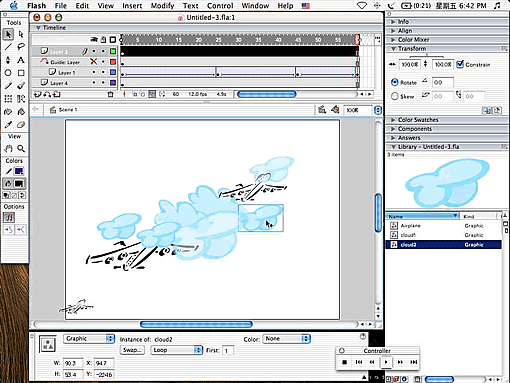Viewport: 510px width, 383px height.
Task: Open the Loop playback dropdown
Action: (177, 350)
